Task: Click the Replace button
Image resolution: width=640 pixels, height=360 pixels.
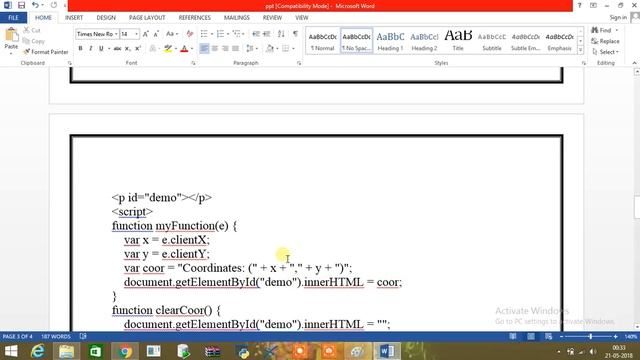Action: point(606,41)
